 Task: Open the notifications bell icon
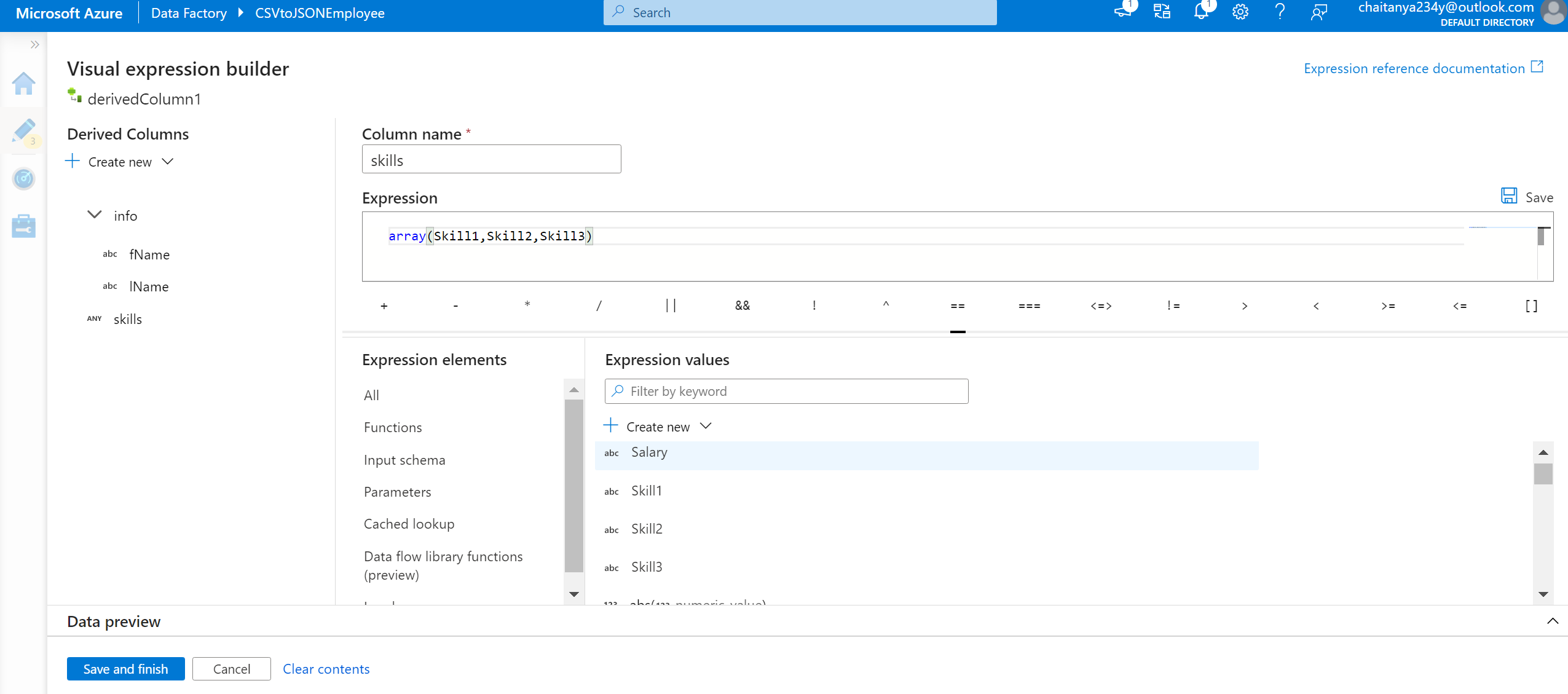coord(1201,12)
